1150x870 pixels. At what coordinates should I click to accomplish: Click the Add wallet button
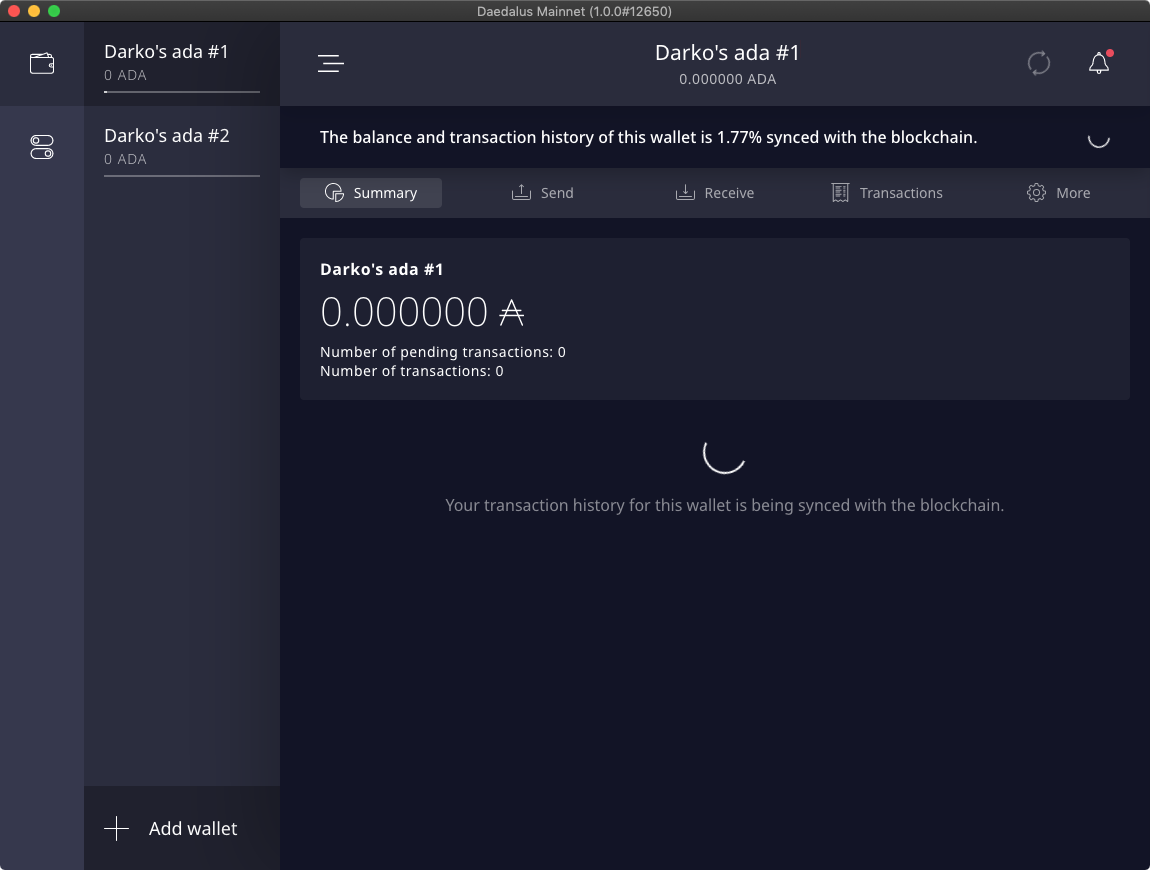(x=192, y=829)
